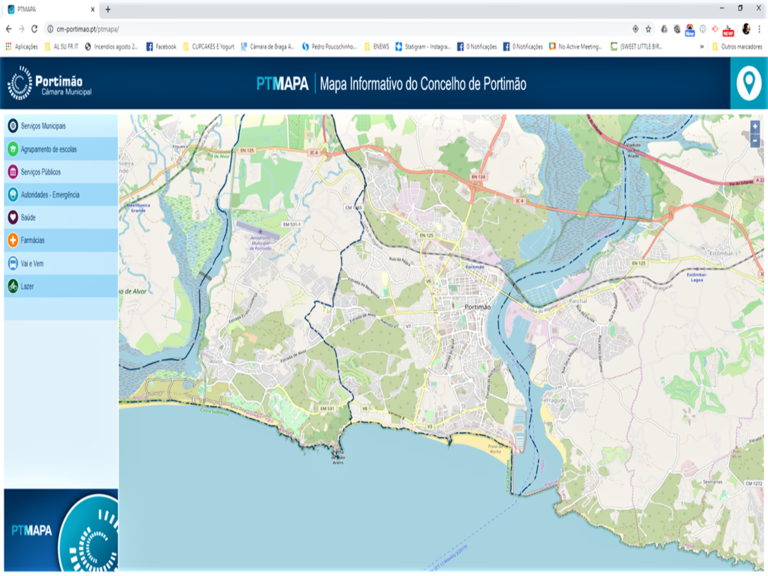Reload the page using browser refresh icon
Screen dimensions: 768x576
(x=34, y=29)
